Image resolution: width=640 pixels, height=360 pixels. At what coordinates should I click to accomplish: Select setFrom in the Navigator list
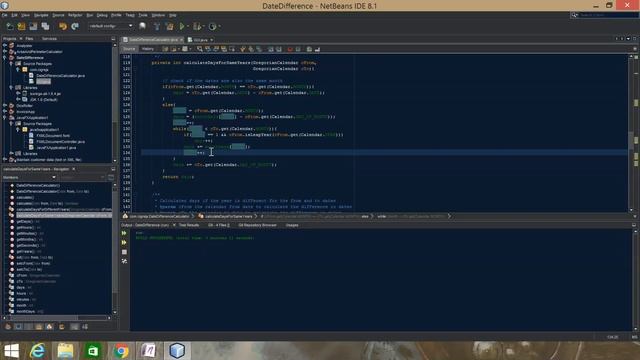tap(33, 264)
